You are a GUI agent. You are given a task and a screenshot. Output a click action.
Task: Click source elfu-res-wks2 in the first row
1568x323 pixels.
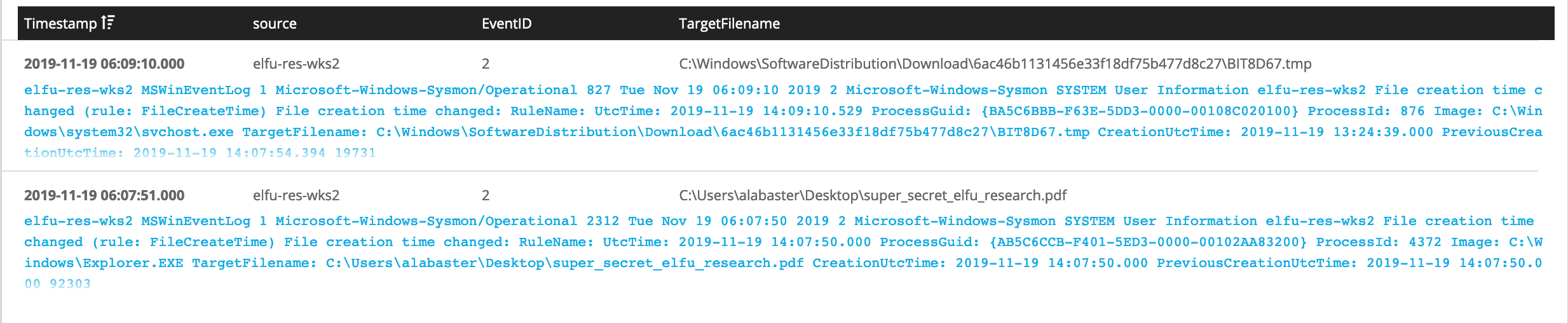pos(296,64)
